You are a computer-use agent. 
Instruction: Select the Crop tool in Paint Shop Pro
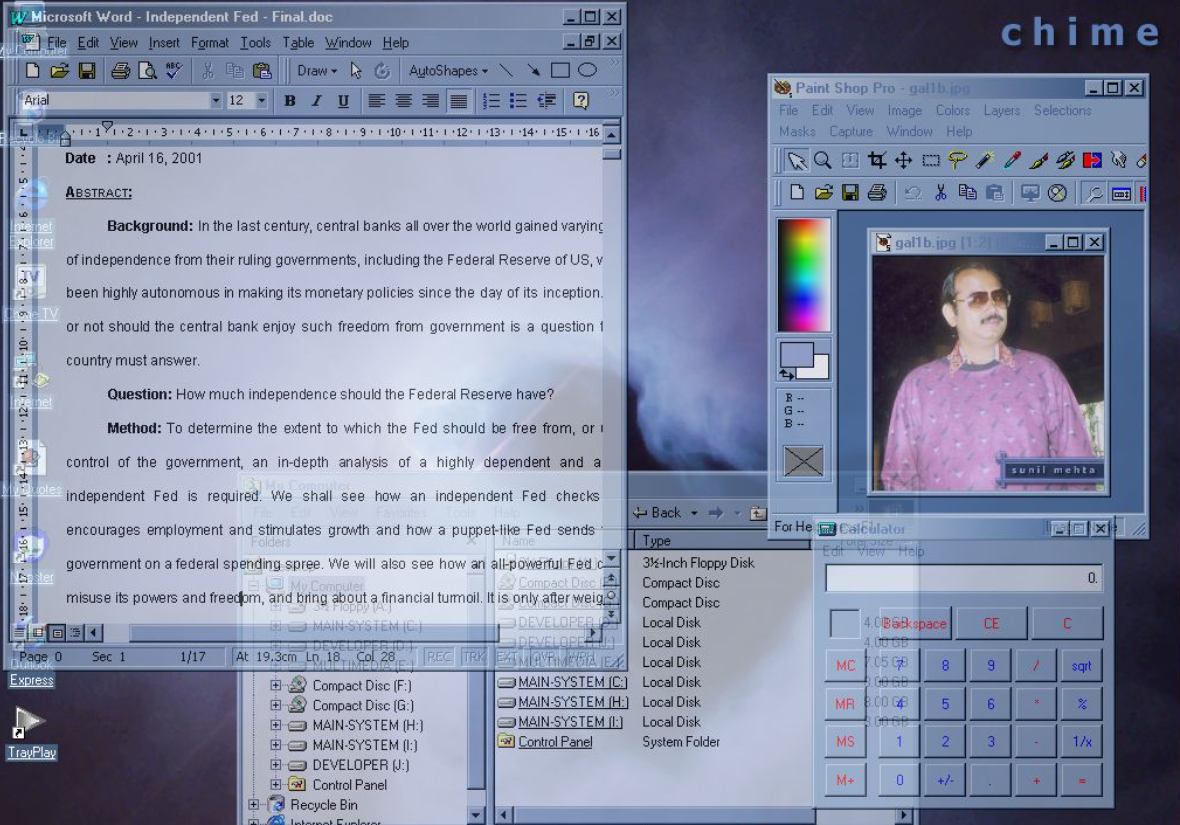[x=877, y=160]
